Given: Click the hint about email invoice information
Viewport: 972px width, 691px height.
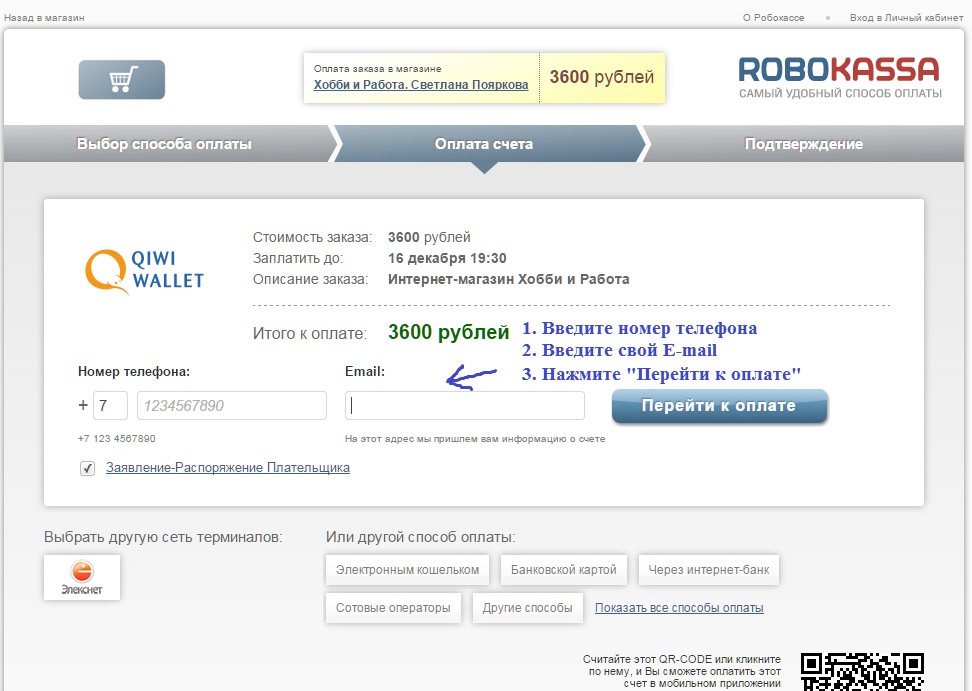Looking at the screenshot, I should coord(475,439).
